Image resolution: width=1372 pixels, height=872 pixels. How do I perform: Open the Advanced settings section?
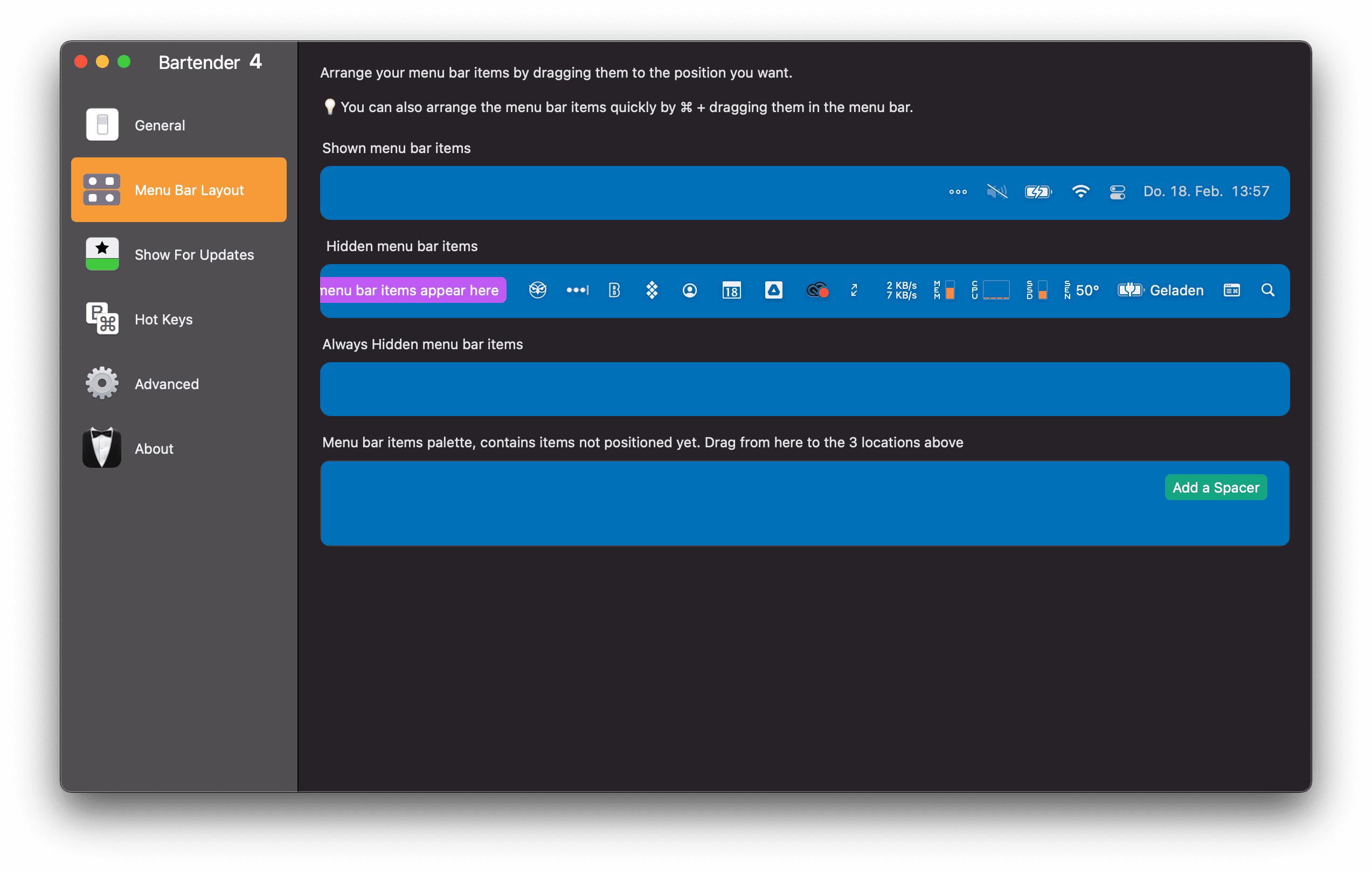point(178,384)
